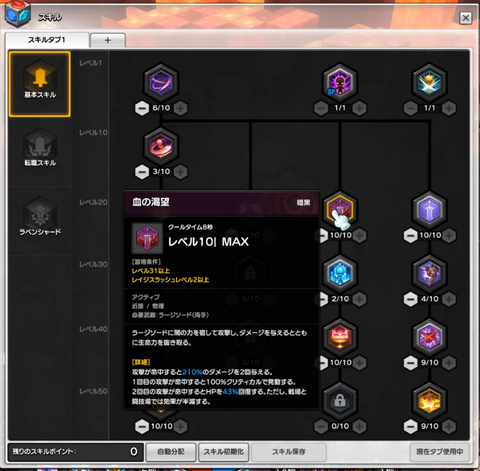This screenshot has height=471, width=480.
Task: Click the 暗黒 attribute tag in tooltip
Action: (x=303, y=203)
